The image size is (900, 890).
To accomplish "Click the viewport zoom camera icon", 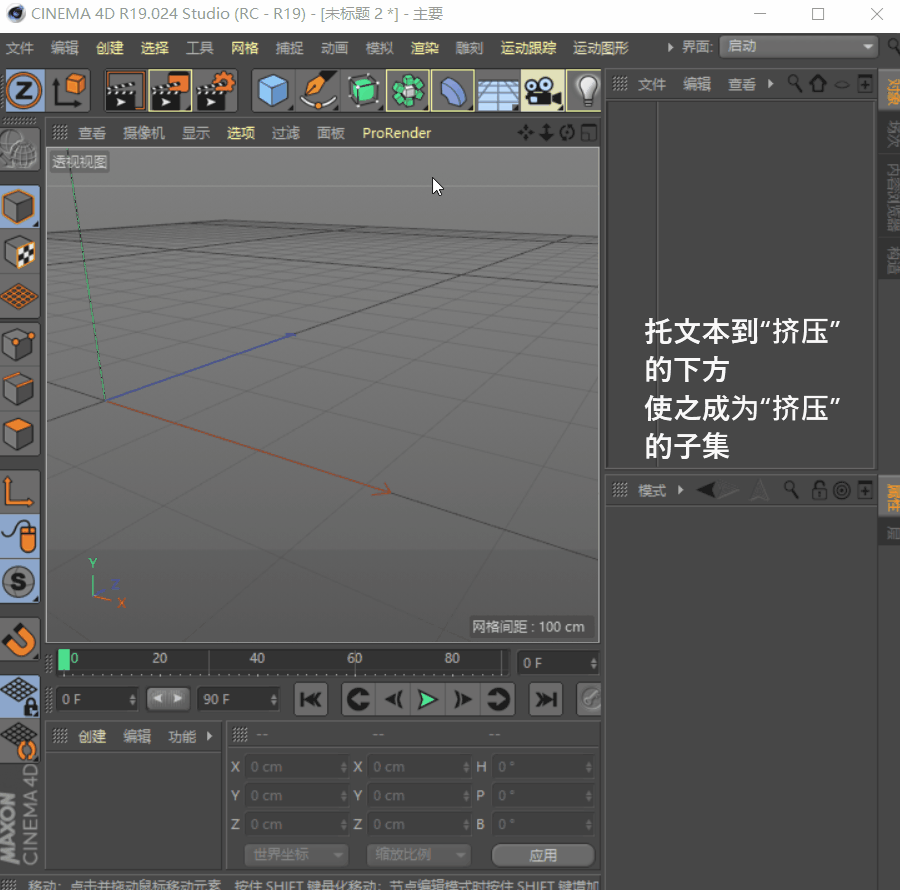I will click(x=546, y=133).
